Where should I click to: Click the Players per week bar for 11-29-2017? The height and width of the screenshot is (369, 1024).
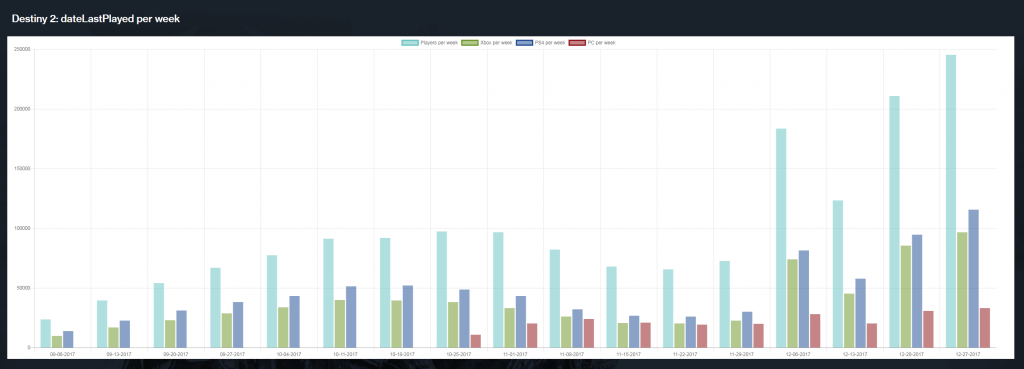tap(724, 304)
